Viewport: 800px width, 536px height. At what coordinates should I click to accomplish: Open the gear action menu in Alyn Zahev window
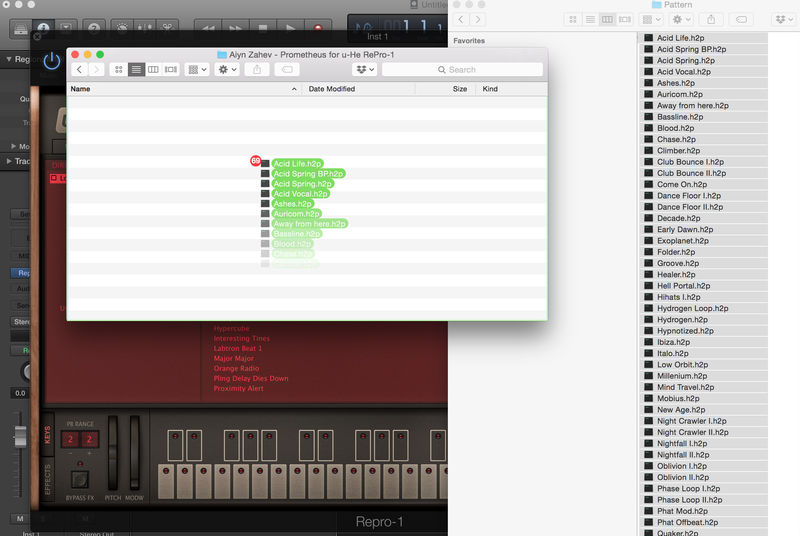[227, 69]
